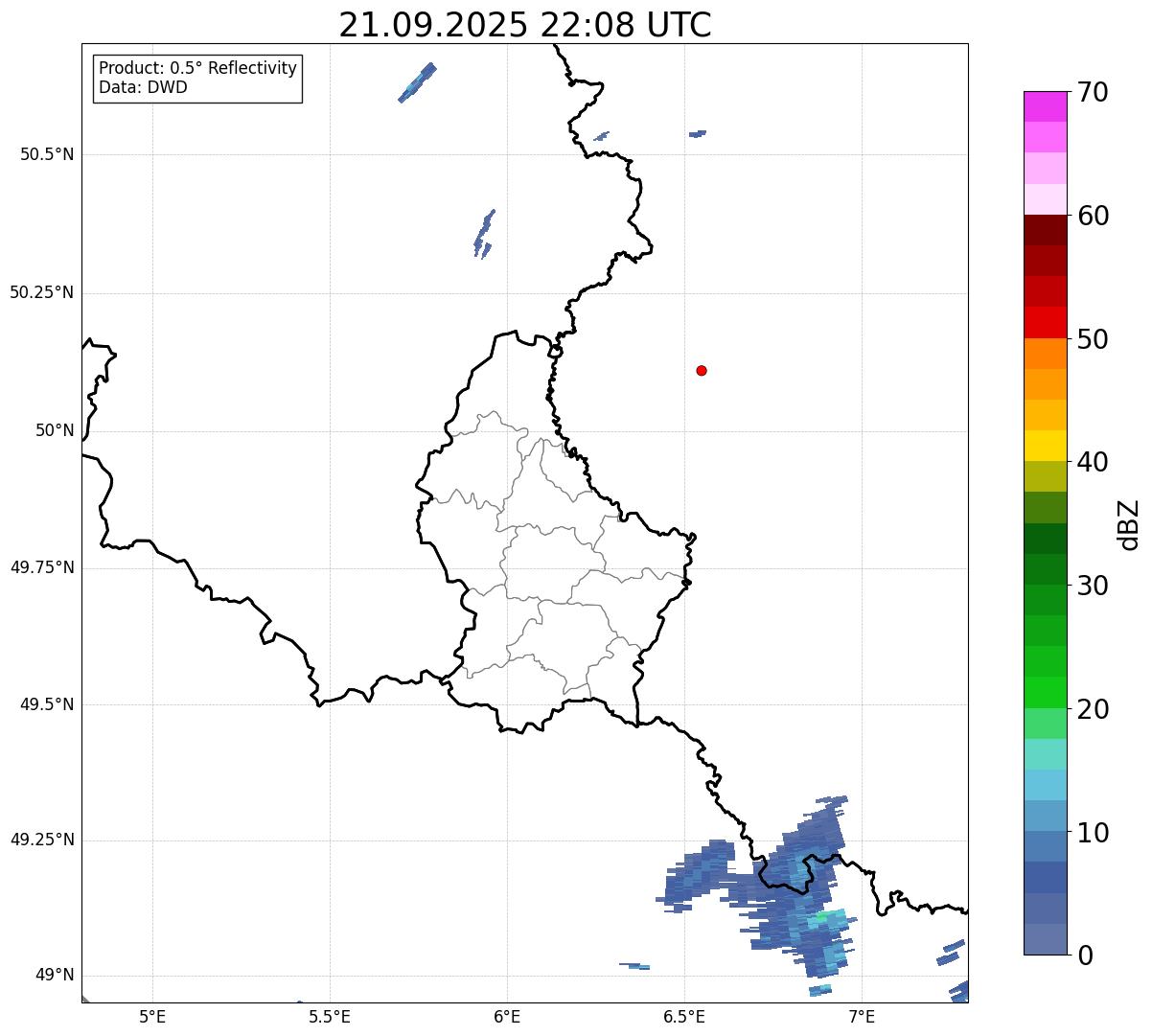The width and height of the screenshot is (1152, 1036).
Task: Click the bright green segment just above 20
Action: [1046, 693]
